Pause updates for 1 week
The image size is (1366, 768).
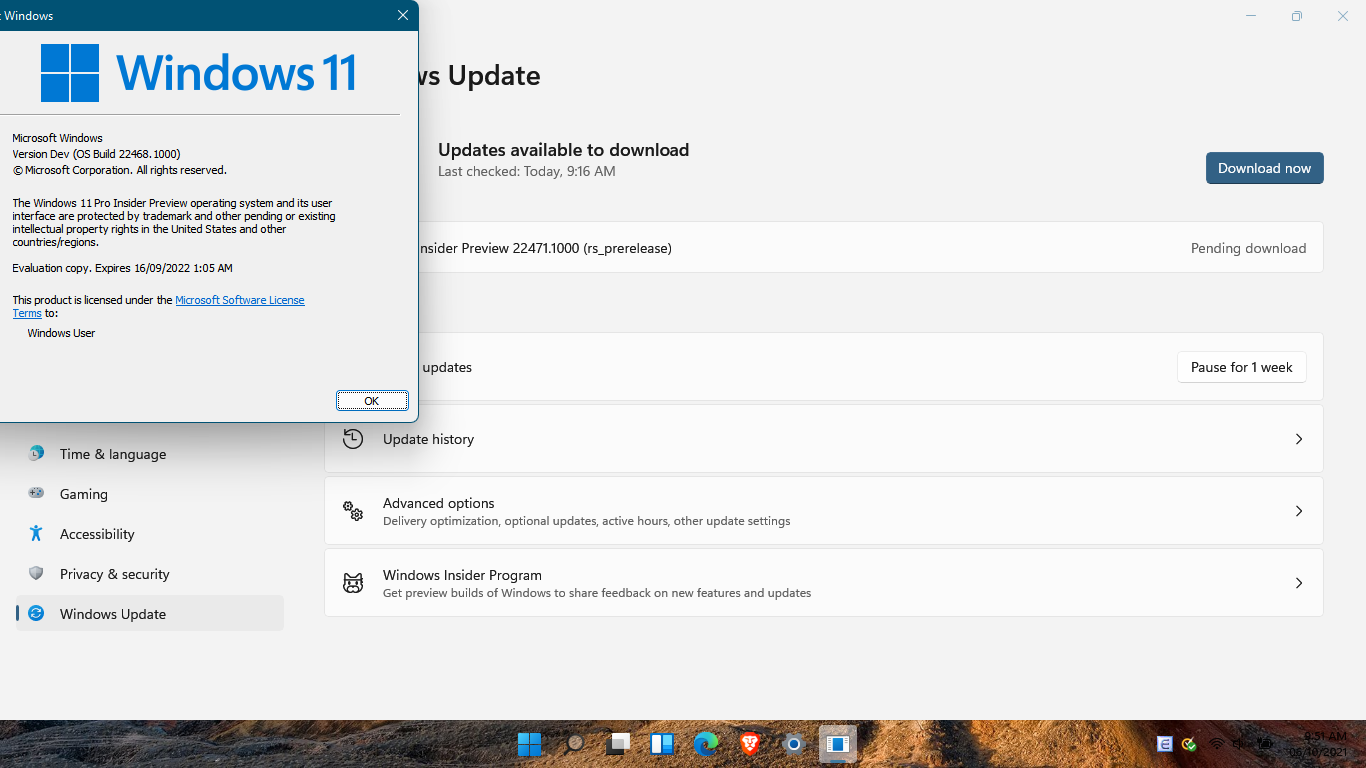[1241, 367]
